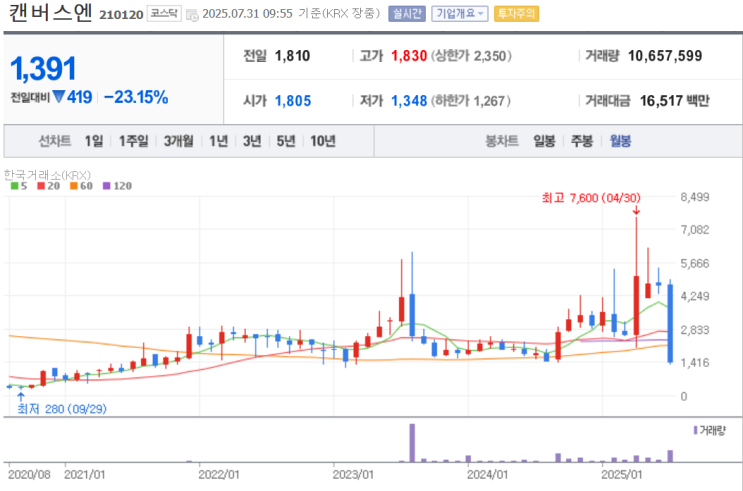Click the 실시간 real-time button
This screenshot has height=491, width=743.
(407, 14)
